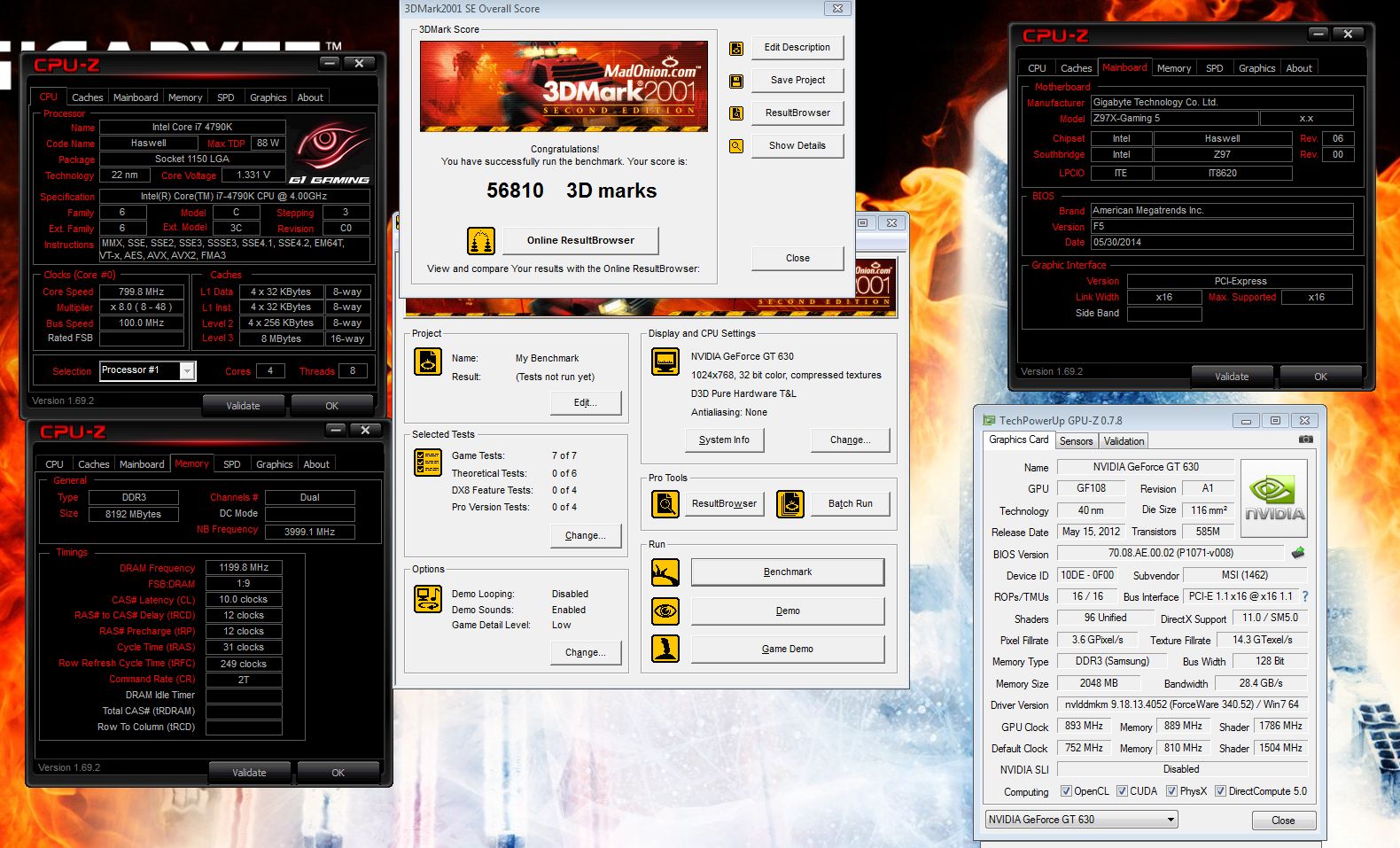1400x848 pixels.
Task: Switch to Caches tab in top-left CPU-Z
Action: (x=88, y=97)
